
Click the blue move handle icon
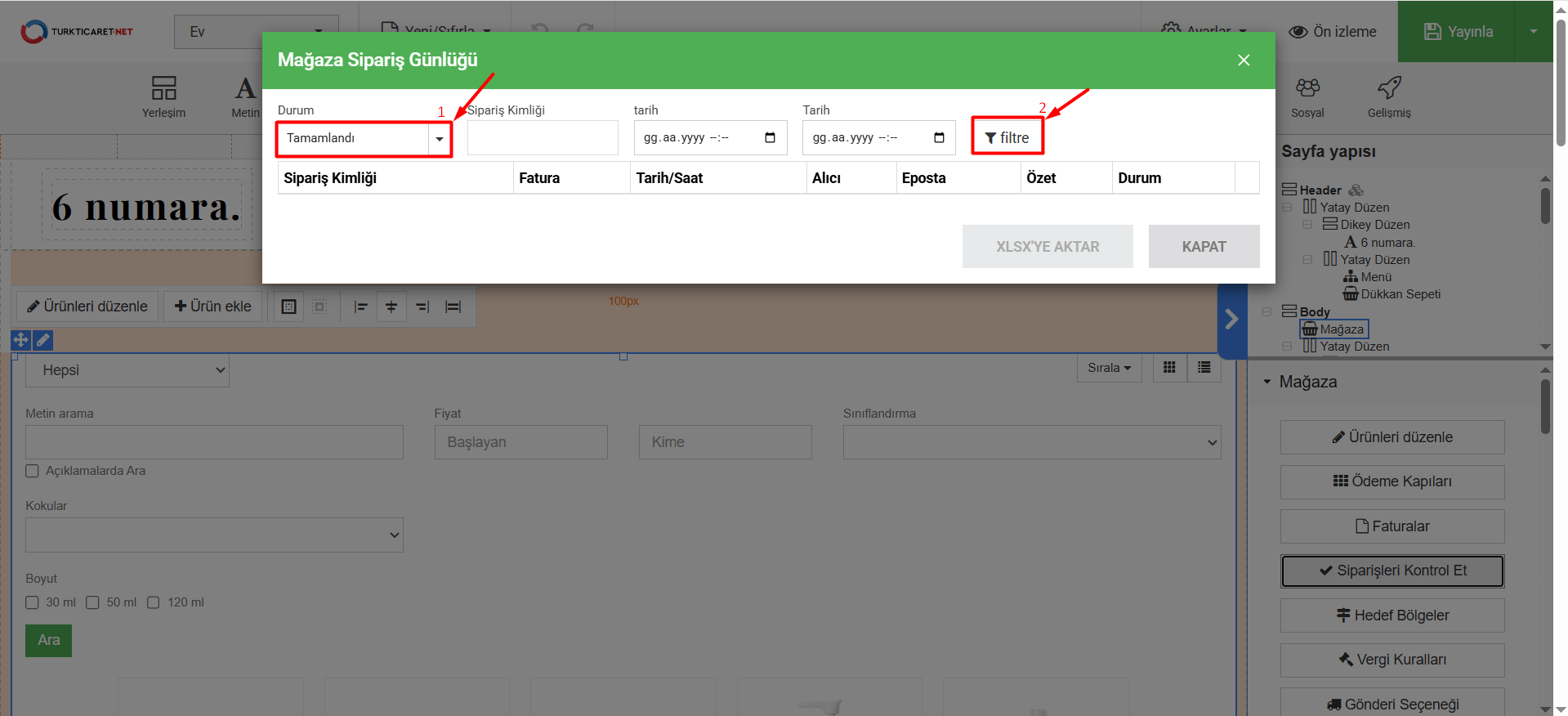pyautogui.click(x=20, y=339)
